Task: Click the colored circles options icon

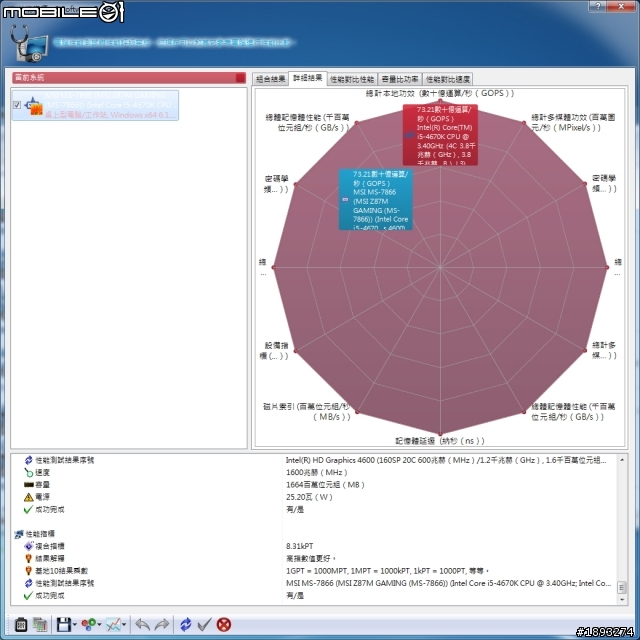Action: [89, 624]
